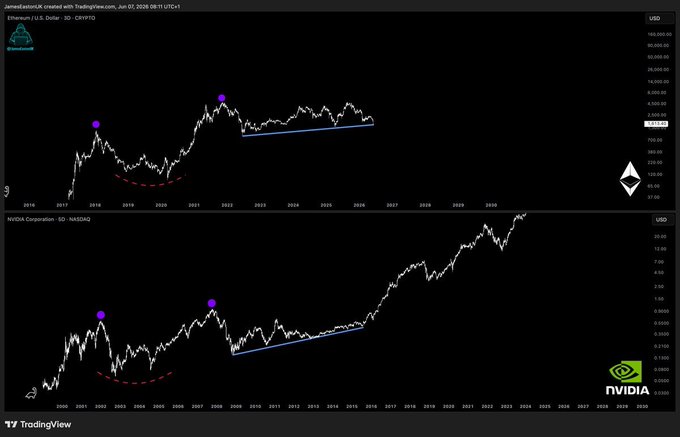This screenshot has height=437, width=680.
Task: Click the NVIDIA wordmark text
Action: coord(628,390)
